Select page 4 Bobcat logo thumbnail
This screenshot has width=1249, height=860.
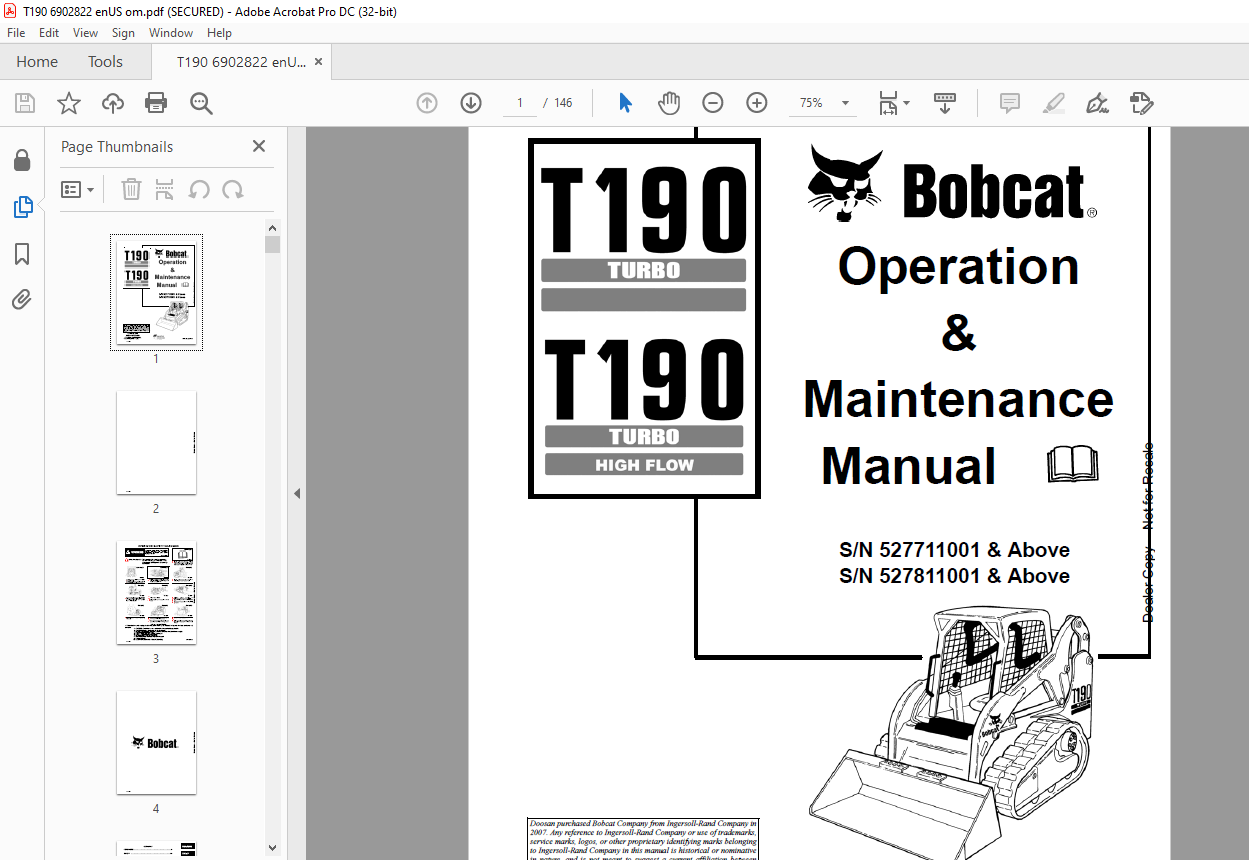(156, 742)
